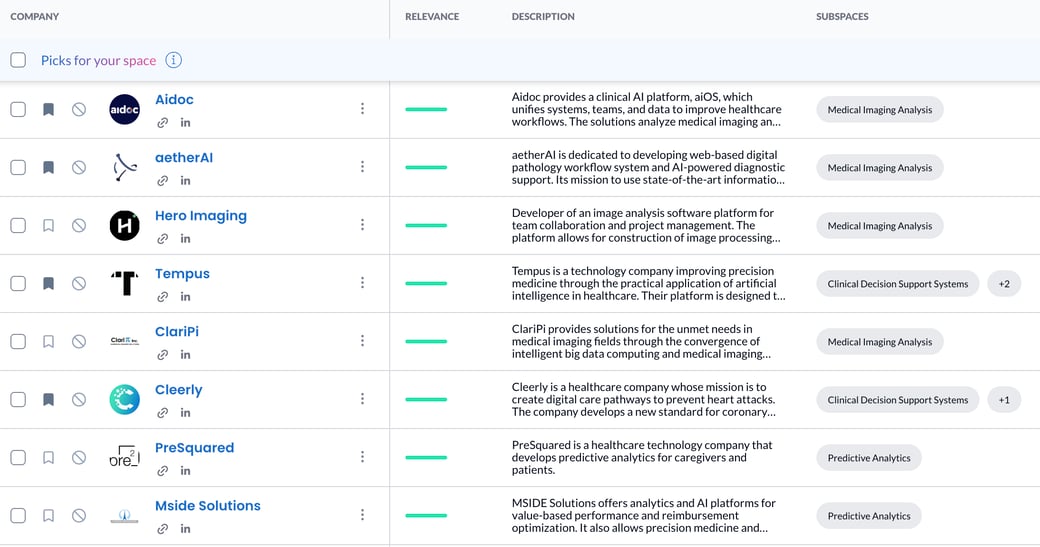Sort by Relevance column header
The height and width of the screenshot is (547, 1040).
432,17
